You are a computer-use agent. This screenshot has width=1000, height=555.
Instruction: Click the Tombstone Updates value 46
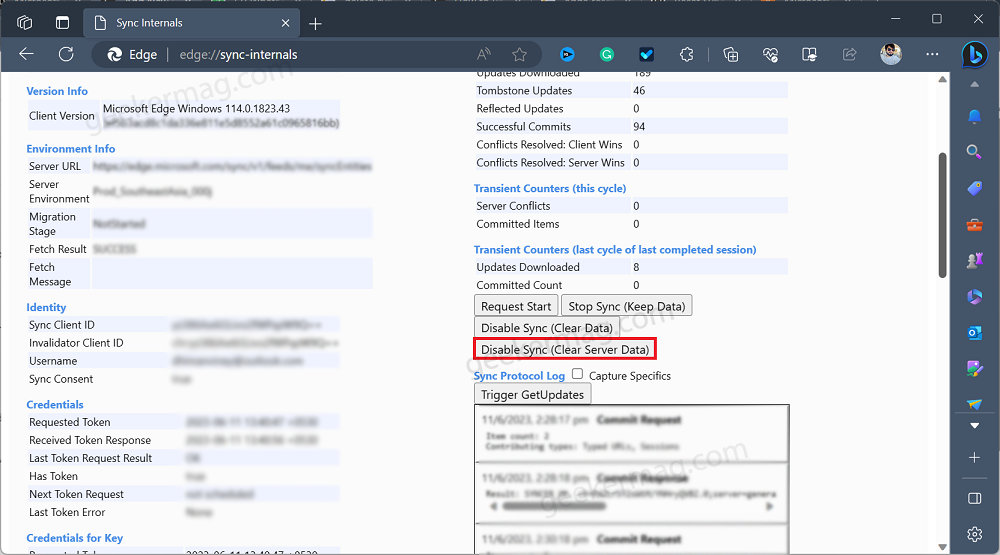639,91
